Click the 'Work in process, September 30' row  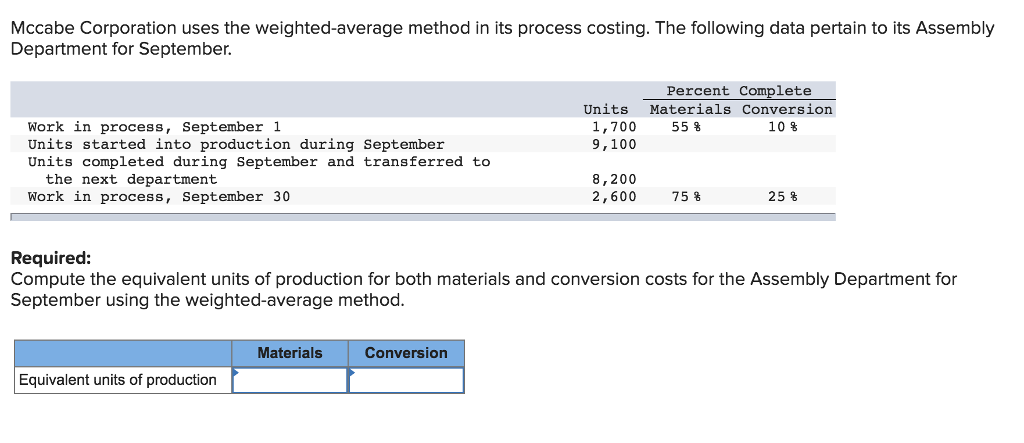click(423, 196)
